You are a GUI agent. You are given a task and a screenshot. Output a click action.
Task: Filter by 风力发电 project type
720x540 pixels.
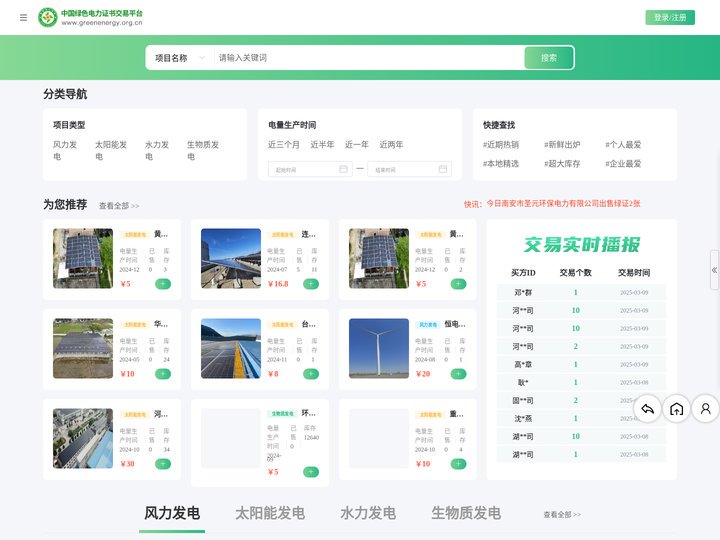[x=65, y=150]
